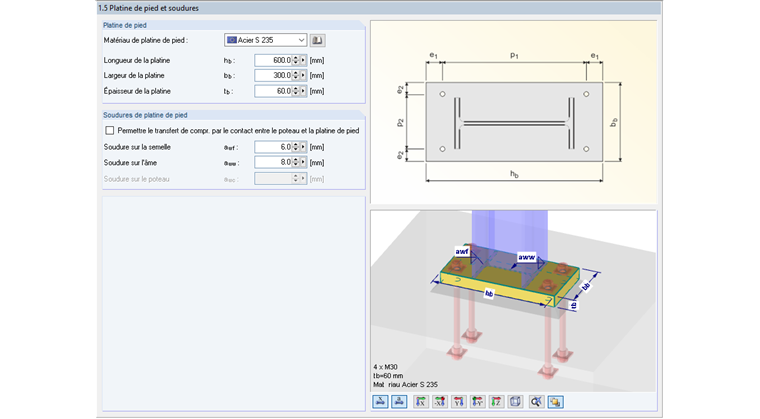This screenshot has height=419, width=760.
Task: Open the material library book icon
Action: click(317, 40)
